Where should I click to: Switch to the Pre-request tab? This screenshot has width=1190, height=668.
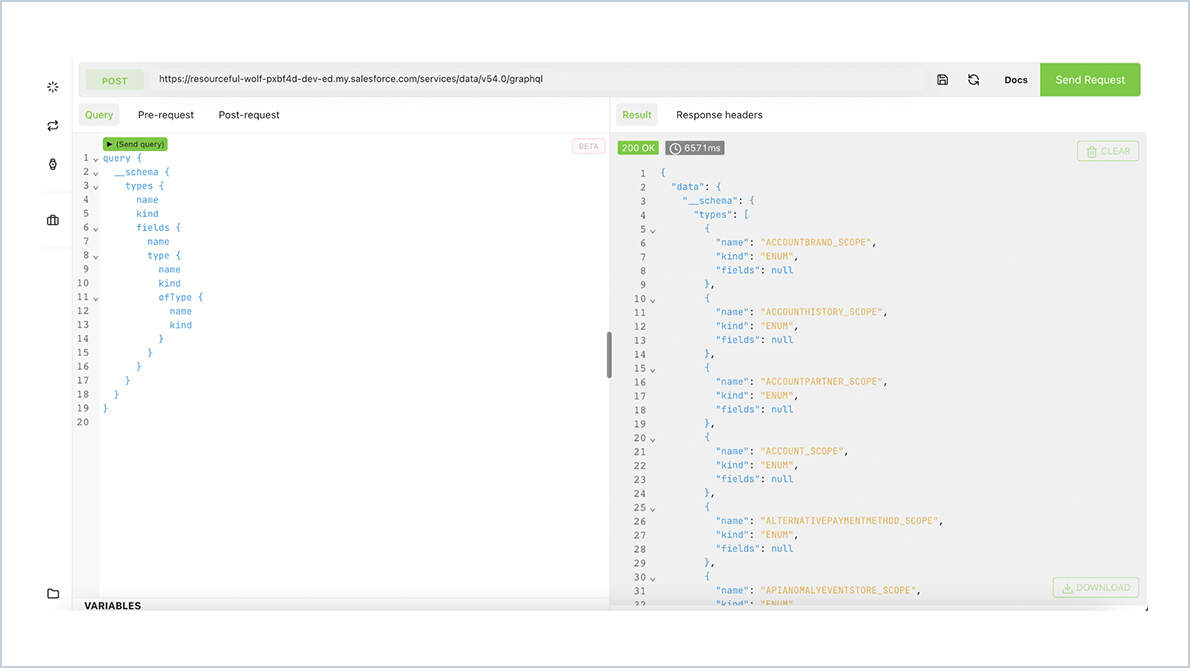point(166,115)
